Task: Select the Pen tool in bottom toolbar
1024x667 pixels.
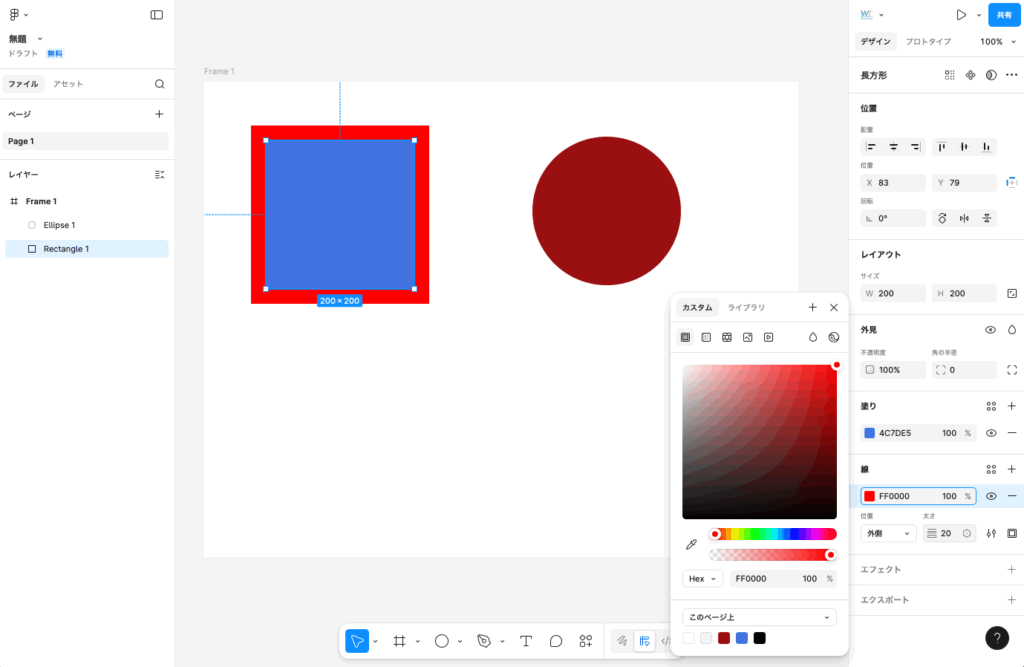Action: (484, 641)
